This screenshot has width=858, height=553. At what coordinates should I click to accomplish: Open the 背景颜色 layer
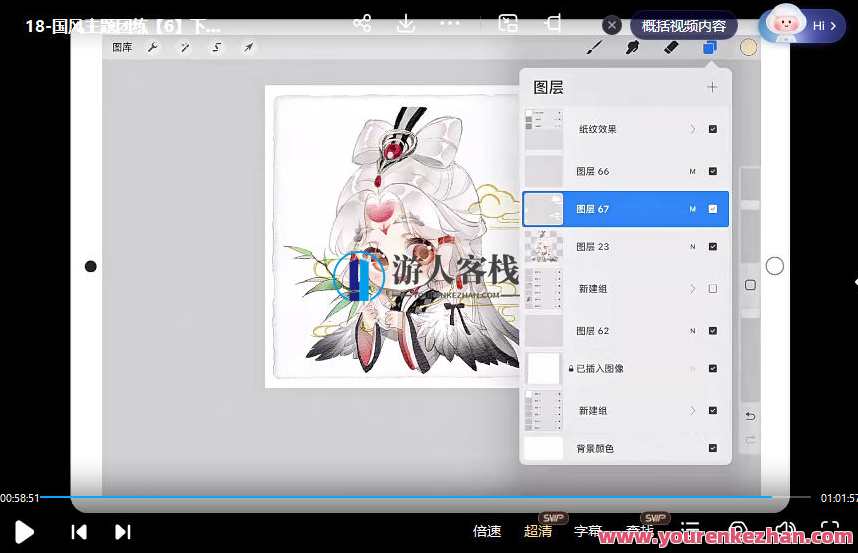[625, 448]
